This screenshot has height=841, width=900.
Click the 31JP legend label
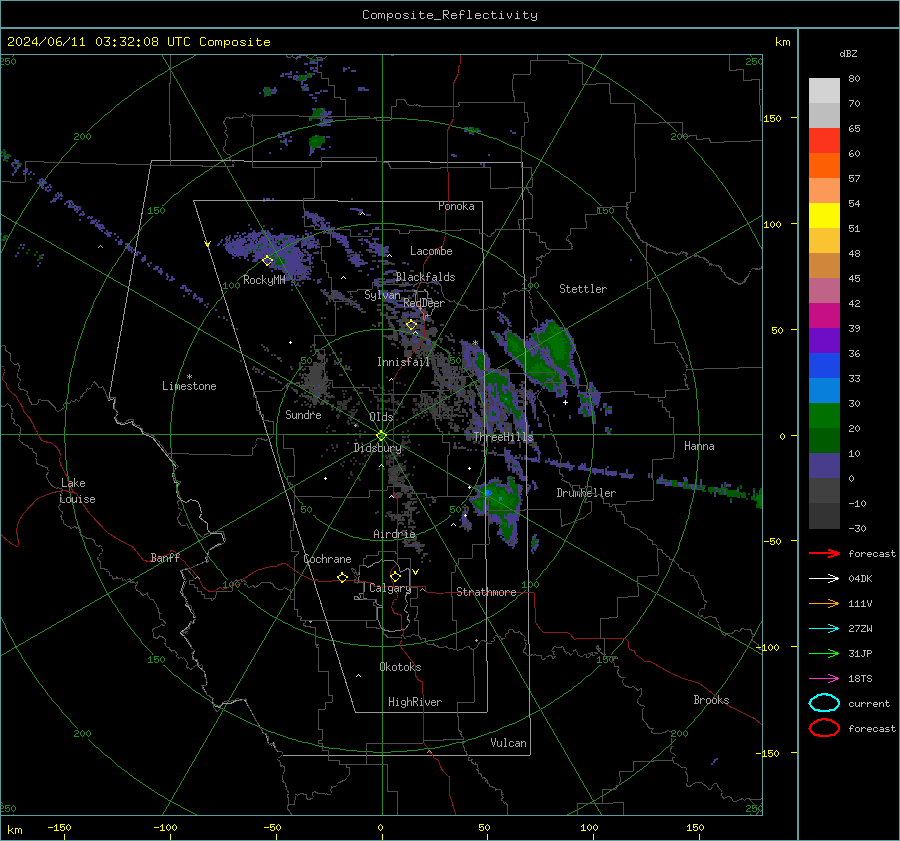(860, 653)
